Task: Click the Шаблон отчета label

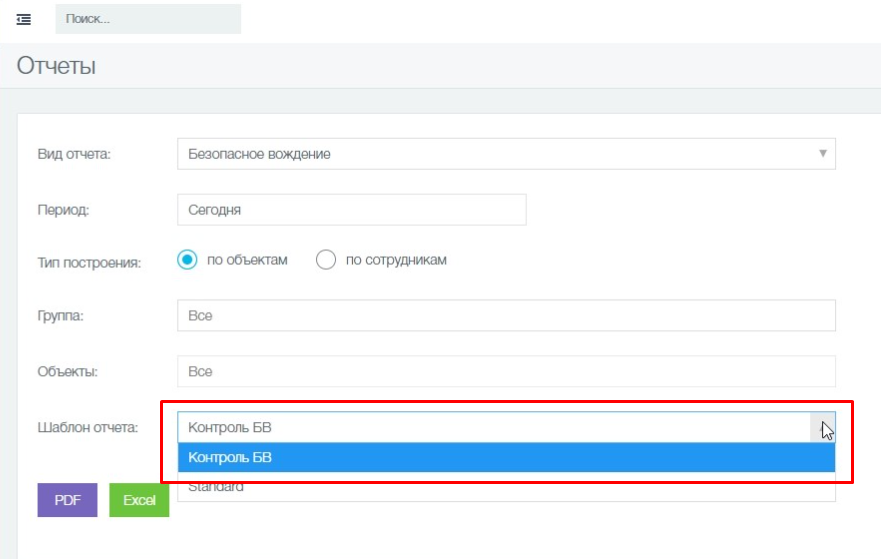Action: [87, 427]
